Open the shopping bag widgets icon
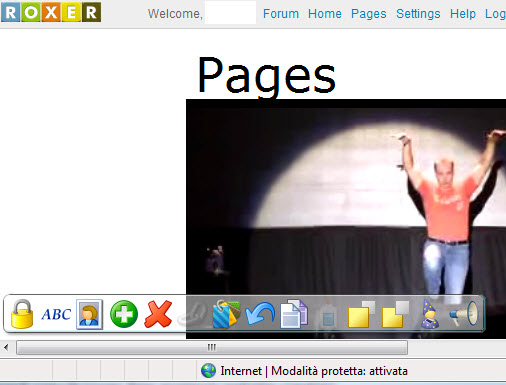The width and height of the screenshot is (506, 385). coord(226,314)
